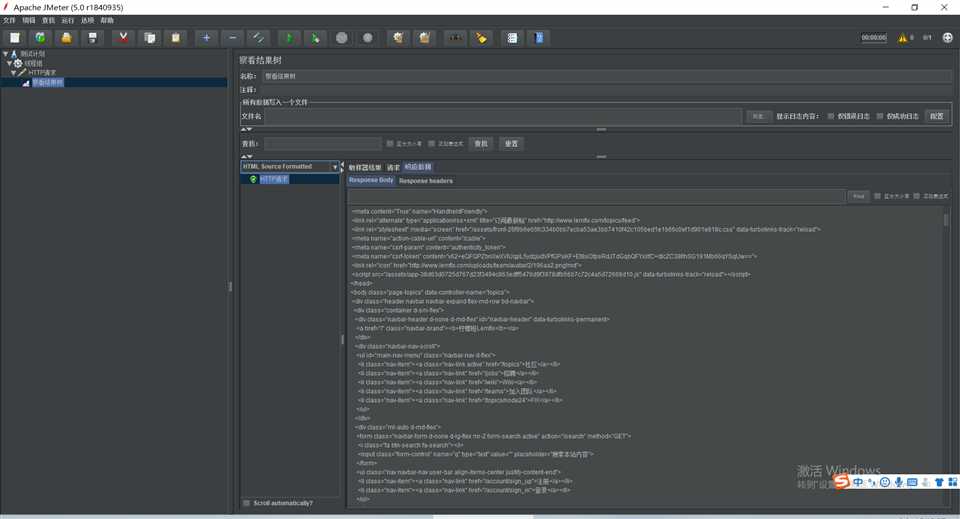Create a new test plan via toolbar
Image resolution: width=960 pixels, height=519 pixels.
point(15,38)
